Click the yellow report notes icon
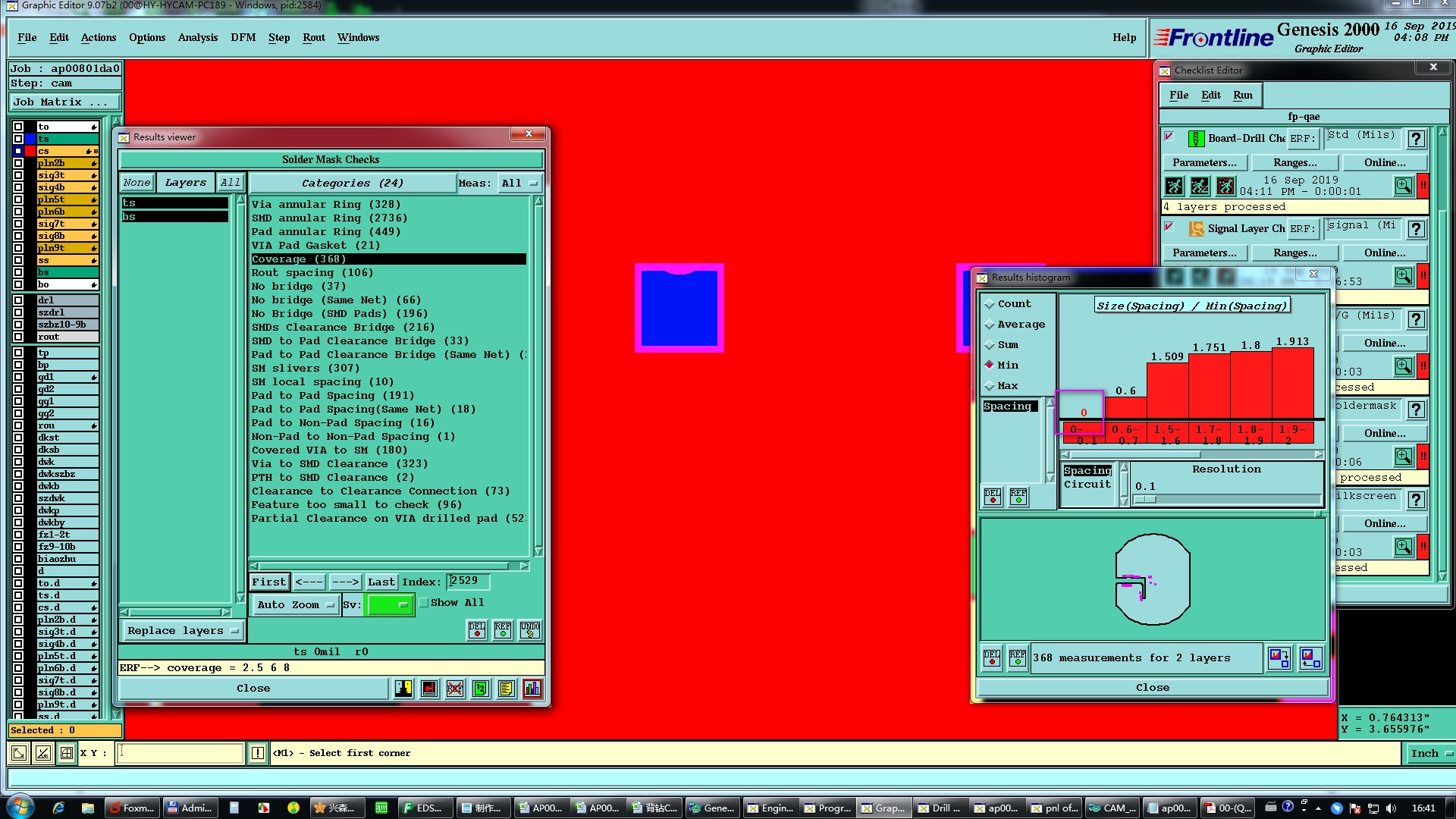 [x=506, y=689]
